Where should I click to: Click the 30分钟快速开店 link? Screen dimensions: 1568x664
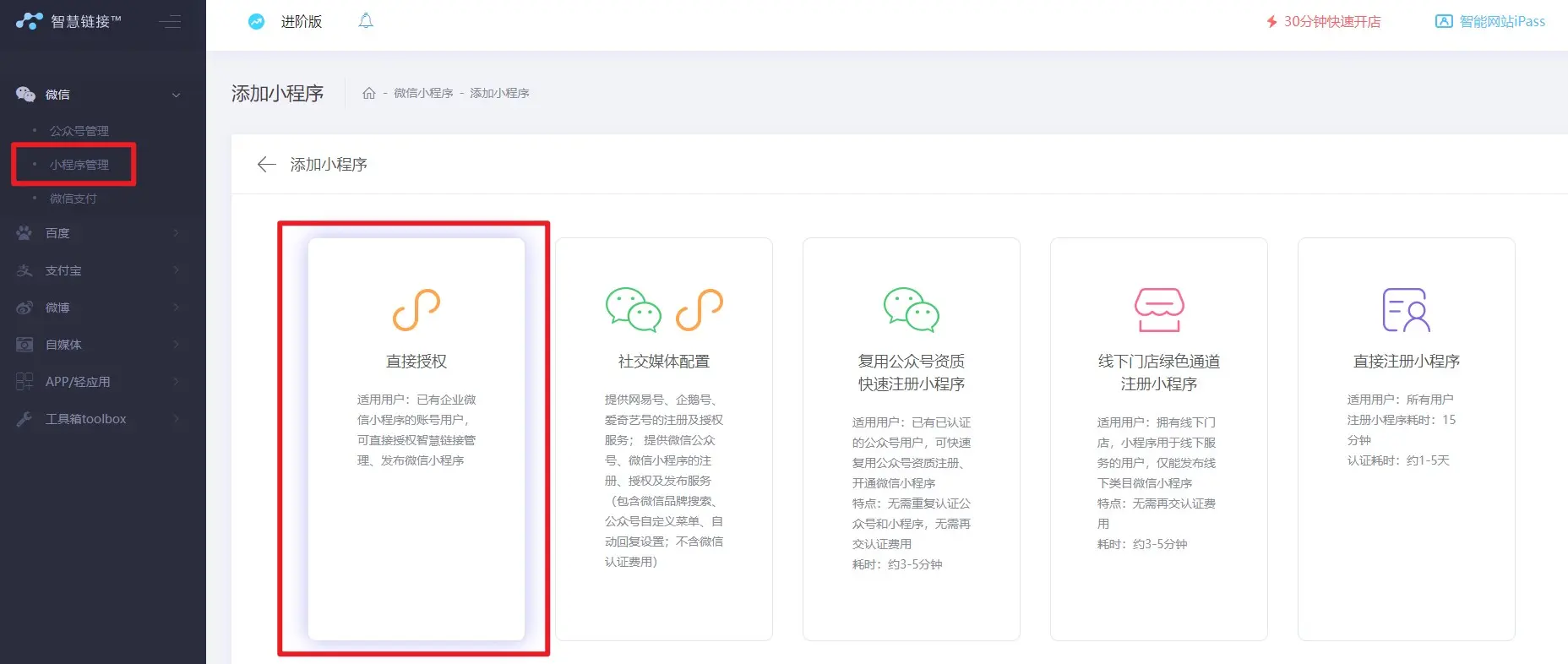click(1323, 22)
